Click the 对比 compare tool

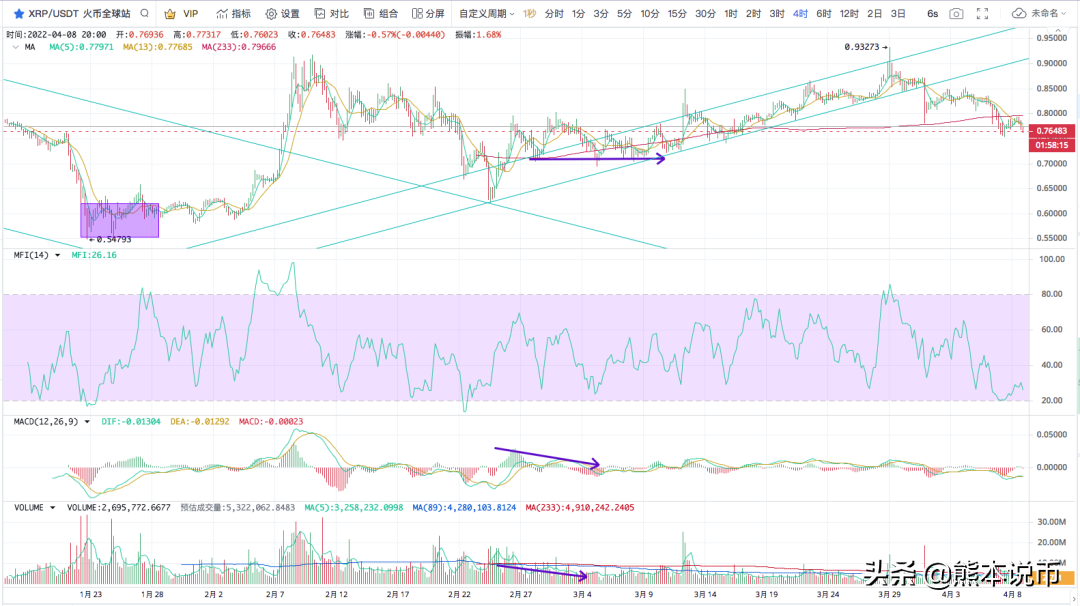332,14
